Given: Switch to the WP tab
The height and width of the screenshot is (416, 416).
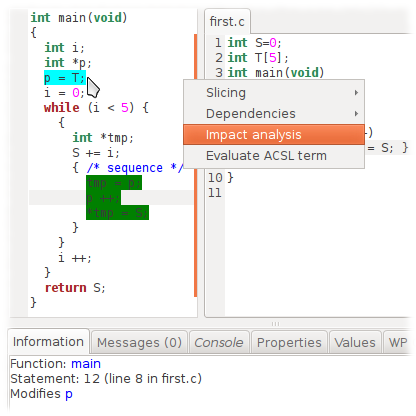Looking at the screenshot, I should (398, 342).
